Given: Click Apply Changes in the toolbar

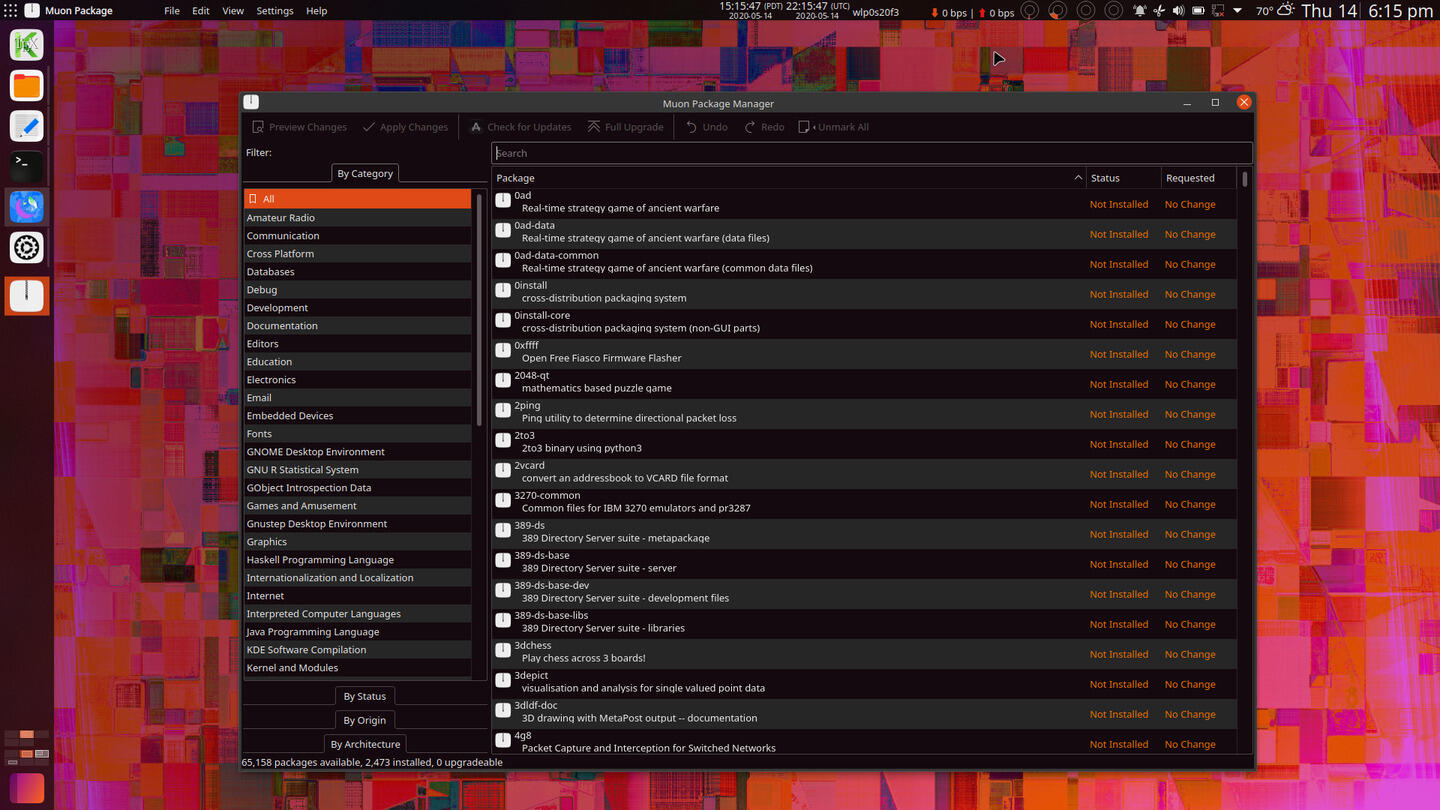Looking at the screenshot, I should pyautogui.click(x=405, y=127).
